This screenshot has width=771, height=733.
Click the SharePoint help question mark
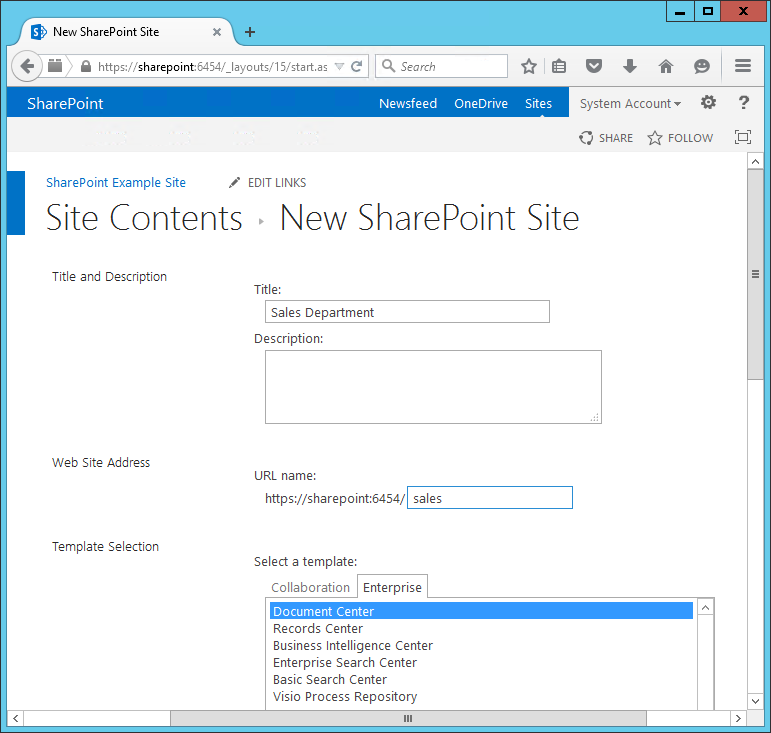(743, 102)
